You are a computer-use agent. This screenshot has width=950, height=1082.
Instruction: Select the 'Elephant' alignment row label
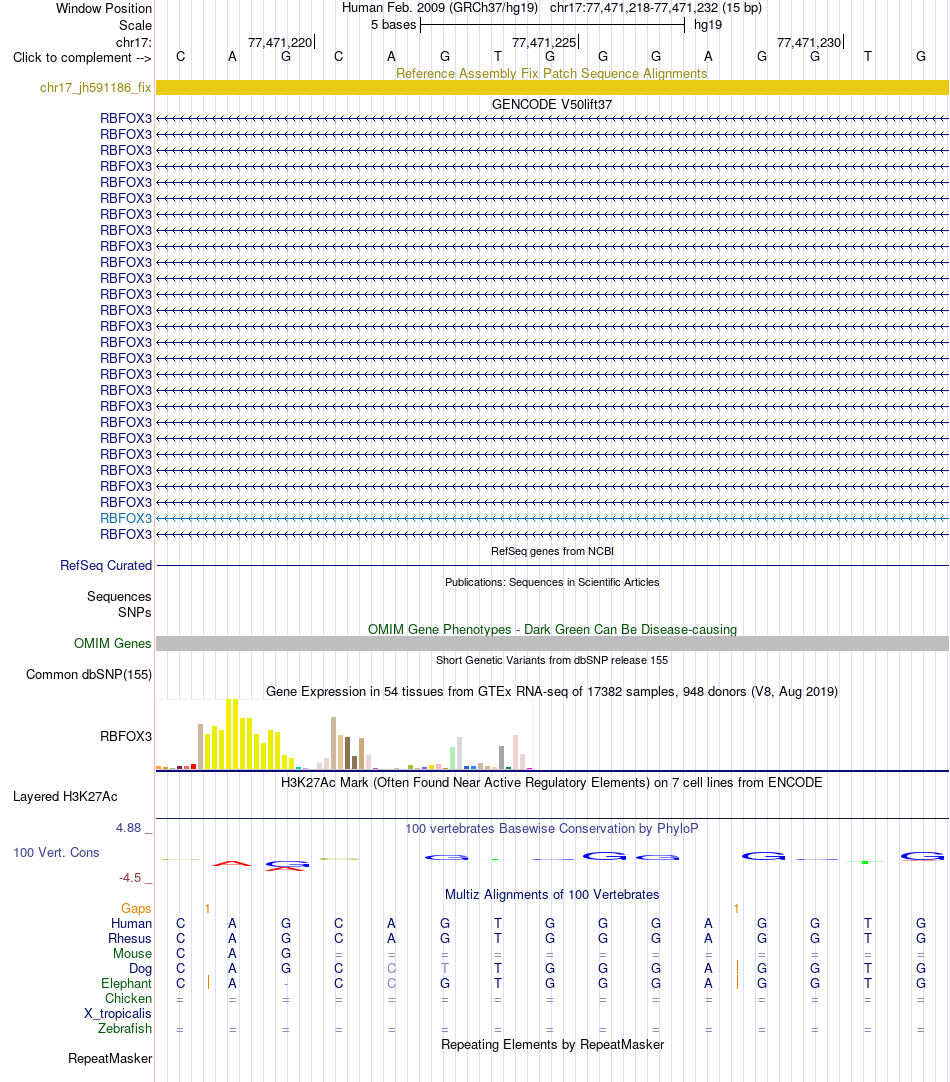coord(126,984)
